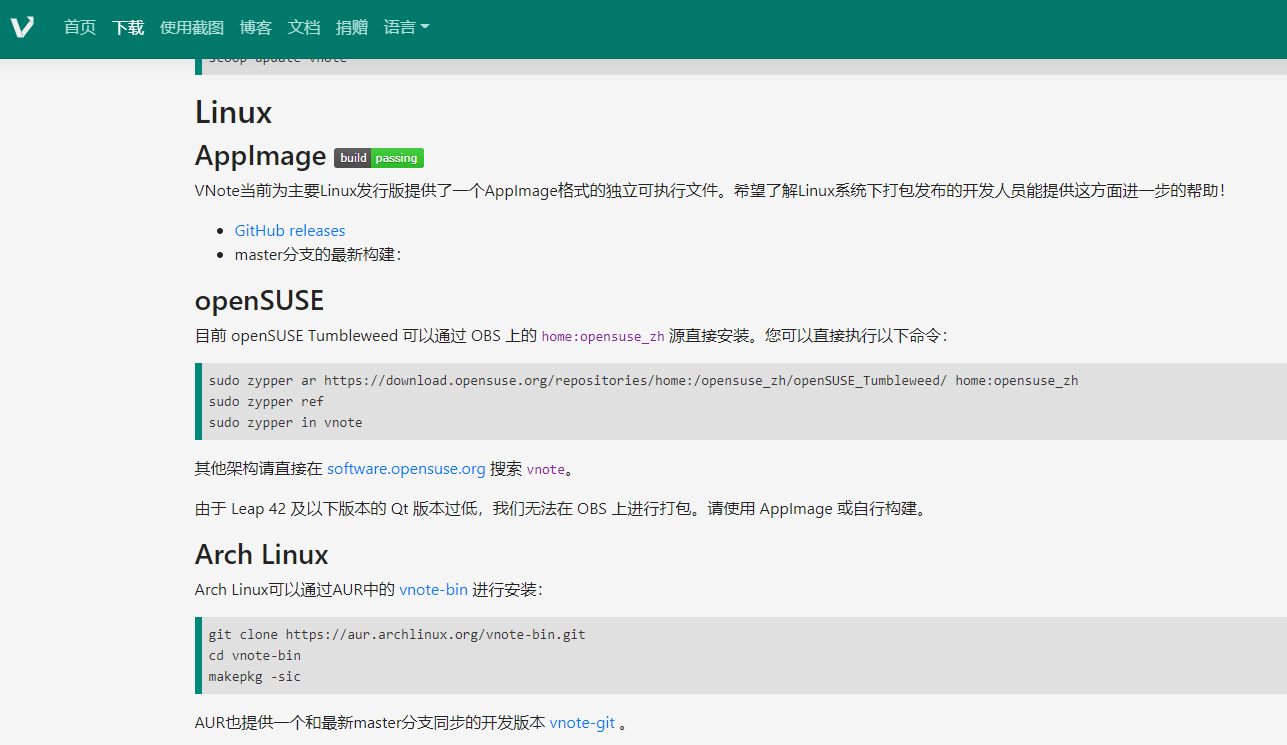
Task: Open the 博客 nav link
Action: [x=256, y=28]
